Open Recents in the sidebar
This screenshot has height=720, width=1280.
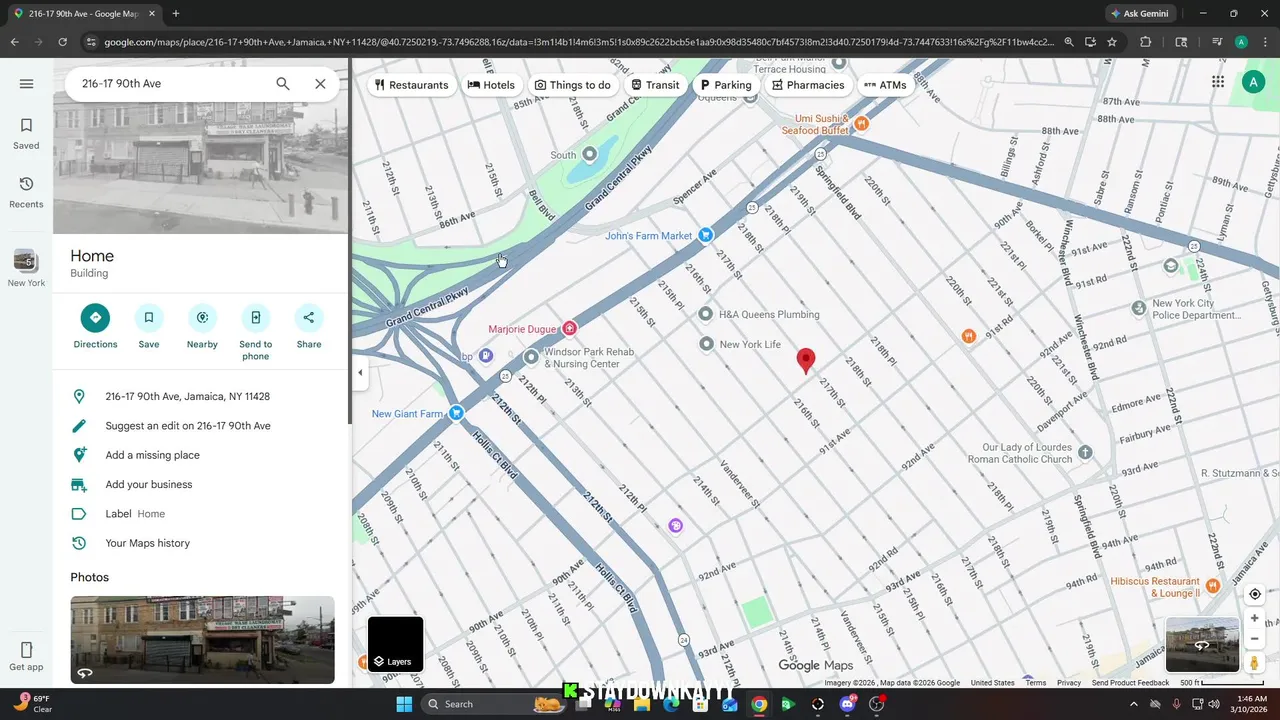click(26, 192)
